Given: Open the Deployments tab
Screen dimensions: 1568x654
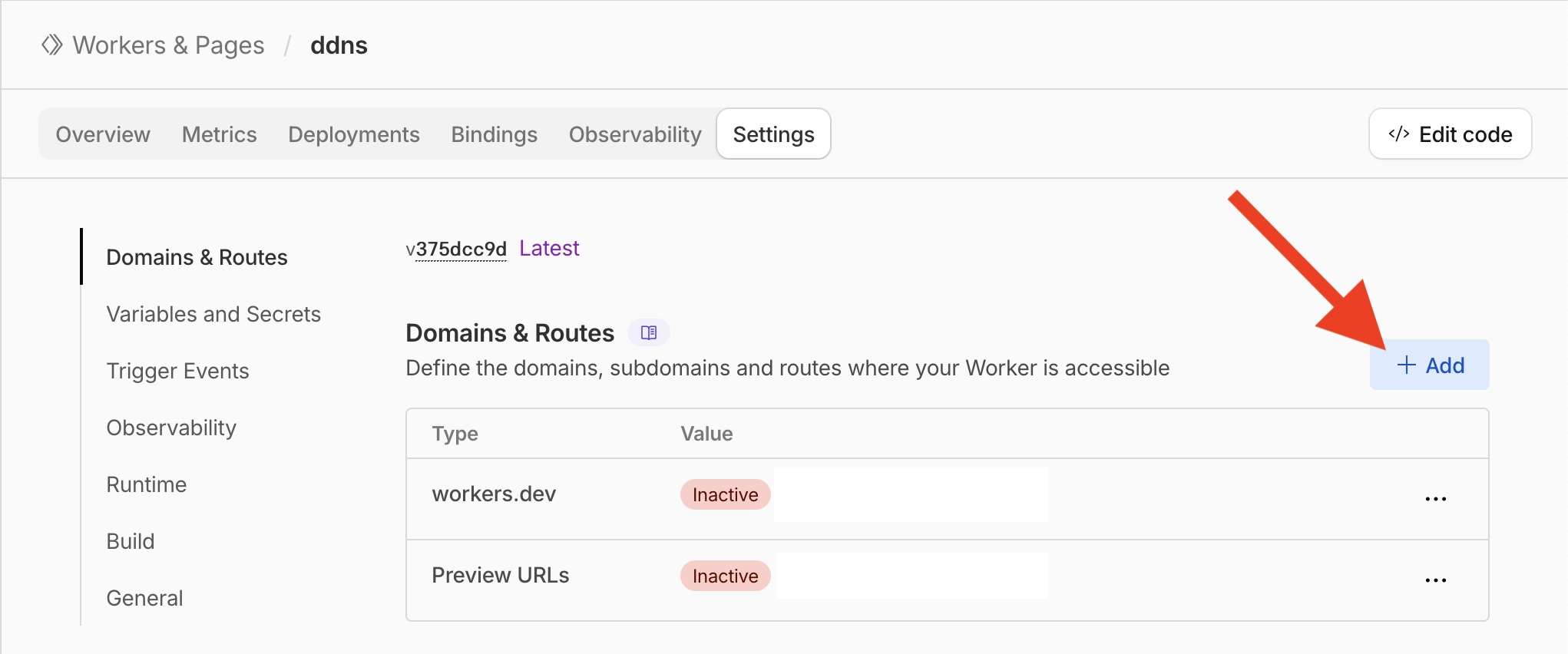Looking at the screenshot, I should point(353,134).
